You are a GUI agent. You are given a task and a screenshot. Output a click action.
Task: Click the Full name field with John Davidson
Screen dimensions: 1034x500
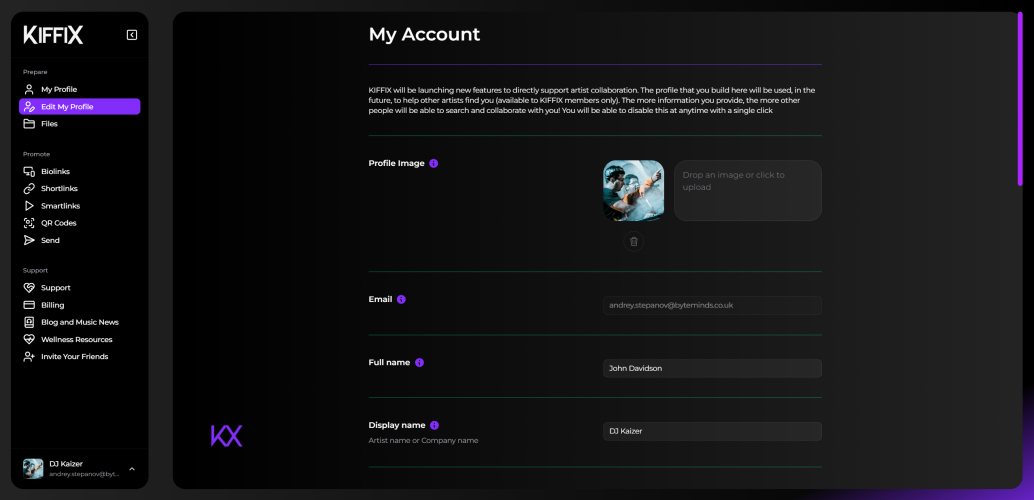coord(712,368)
